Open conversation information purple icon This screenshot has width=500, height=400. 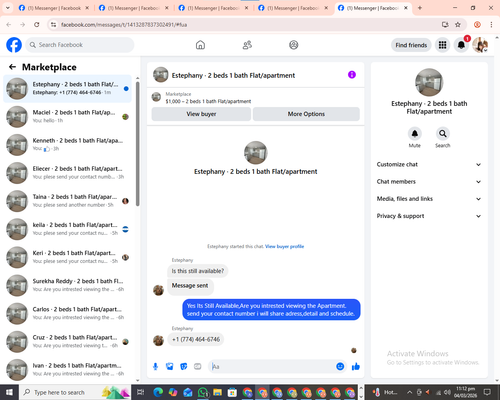point(352,75)
